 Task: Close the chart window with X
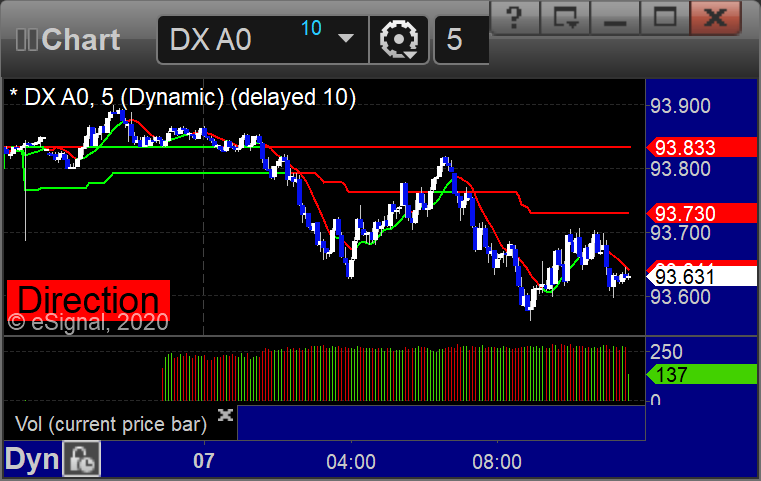(x=715, y=18)
